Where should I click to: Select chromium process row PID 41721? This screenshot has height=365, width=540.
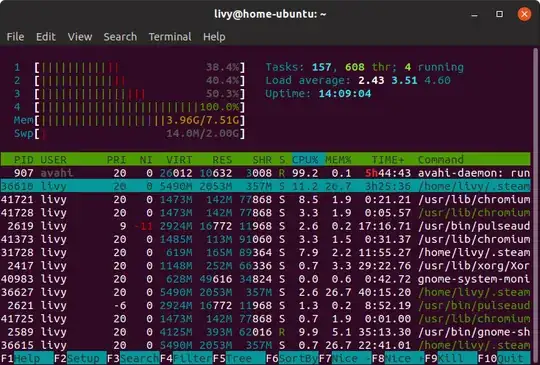(265, 199)
